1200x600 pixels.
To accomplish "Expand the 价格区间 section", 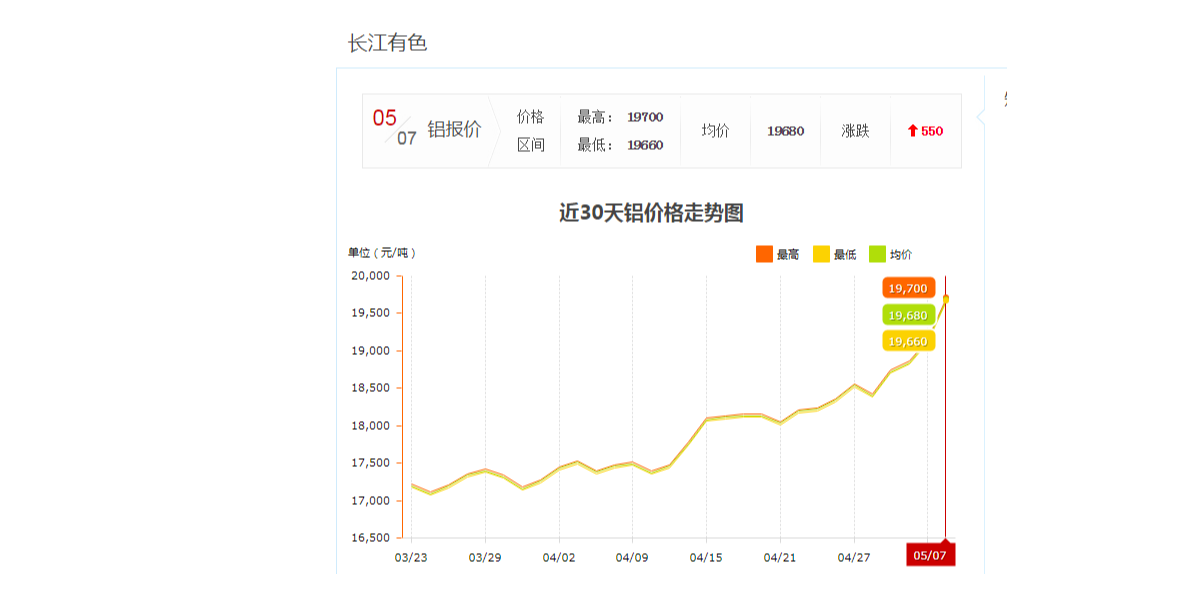I will pos(529,130).
